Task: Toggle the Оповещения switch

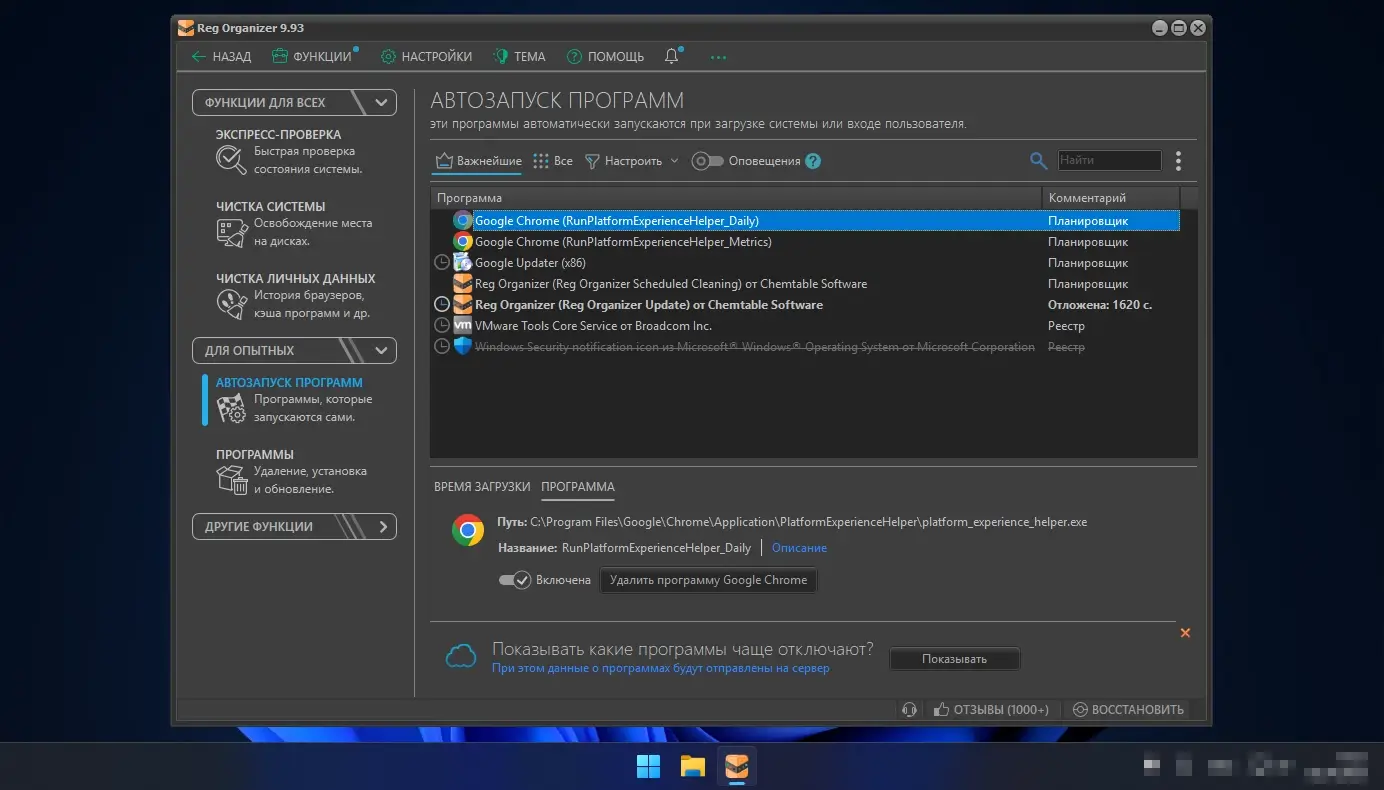Action: 707,161
